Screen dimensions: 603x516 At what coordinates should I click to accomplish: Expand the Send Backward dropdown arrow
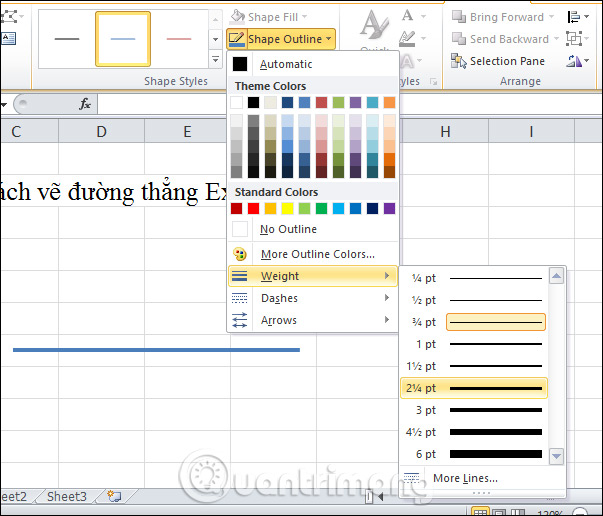(x=556, y=39)
